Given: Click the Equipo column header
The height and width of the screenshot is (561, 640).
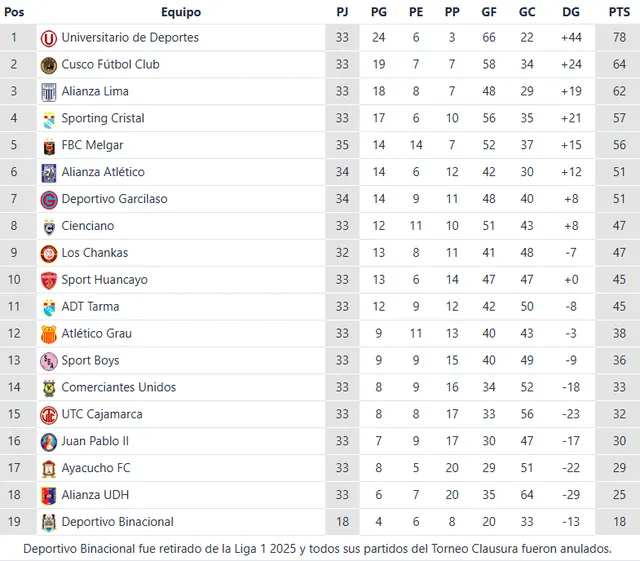Looking at the screenshot, I should (x=180, y=12).
